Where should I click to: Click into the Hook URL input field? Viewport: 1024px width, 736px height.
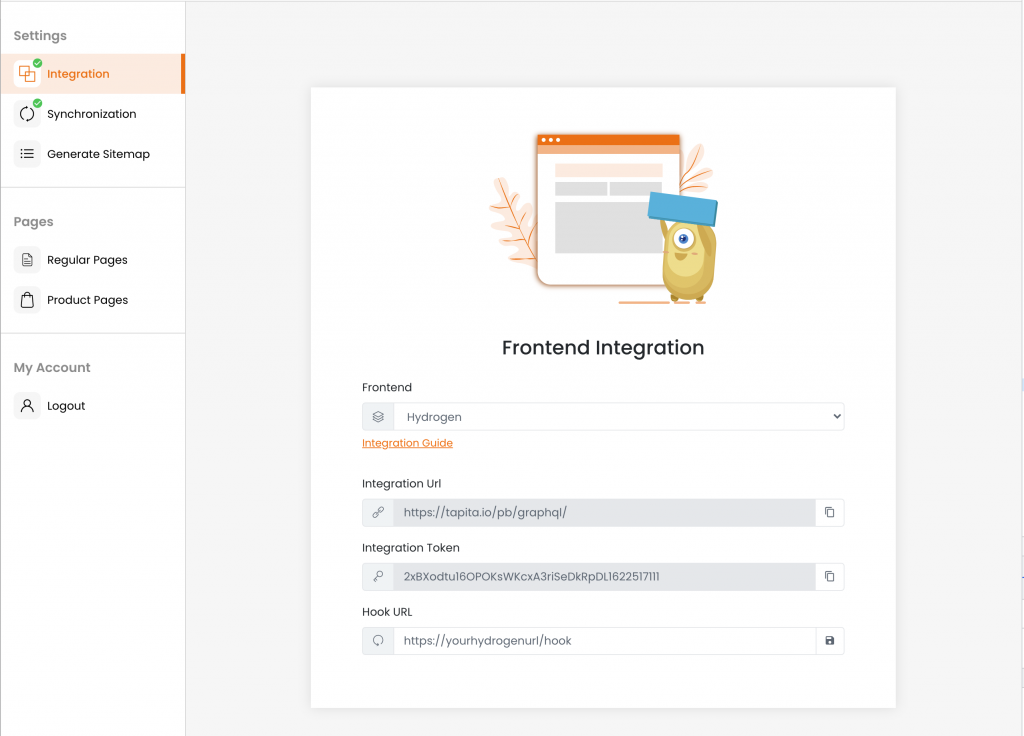pos(604,641)
